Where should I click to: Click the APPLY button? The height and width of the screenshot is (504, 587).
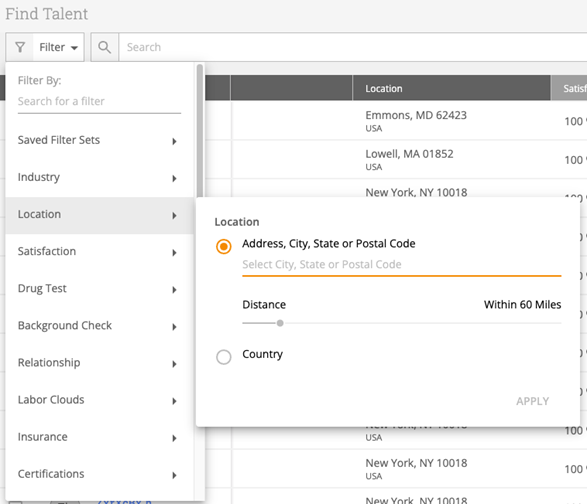point(532,401)
